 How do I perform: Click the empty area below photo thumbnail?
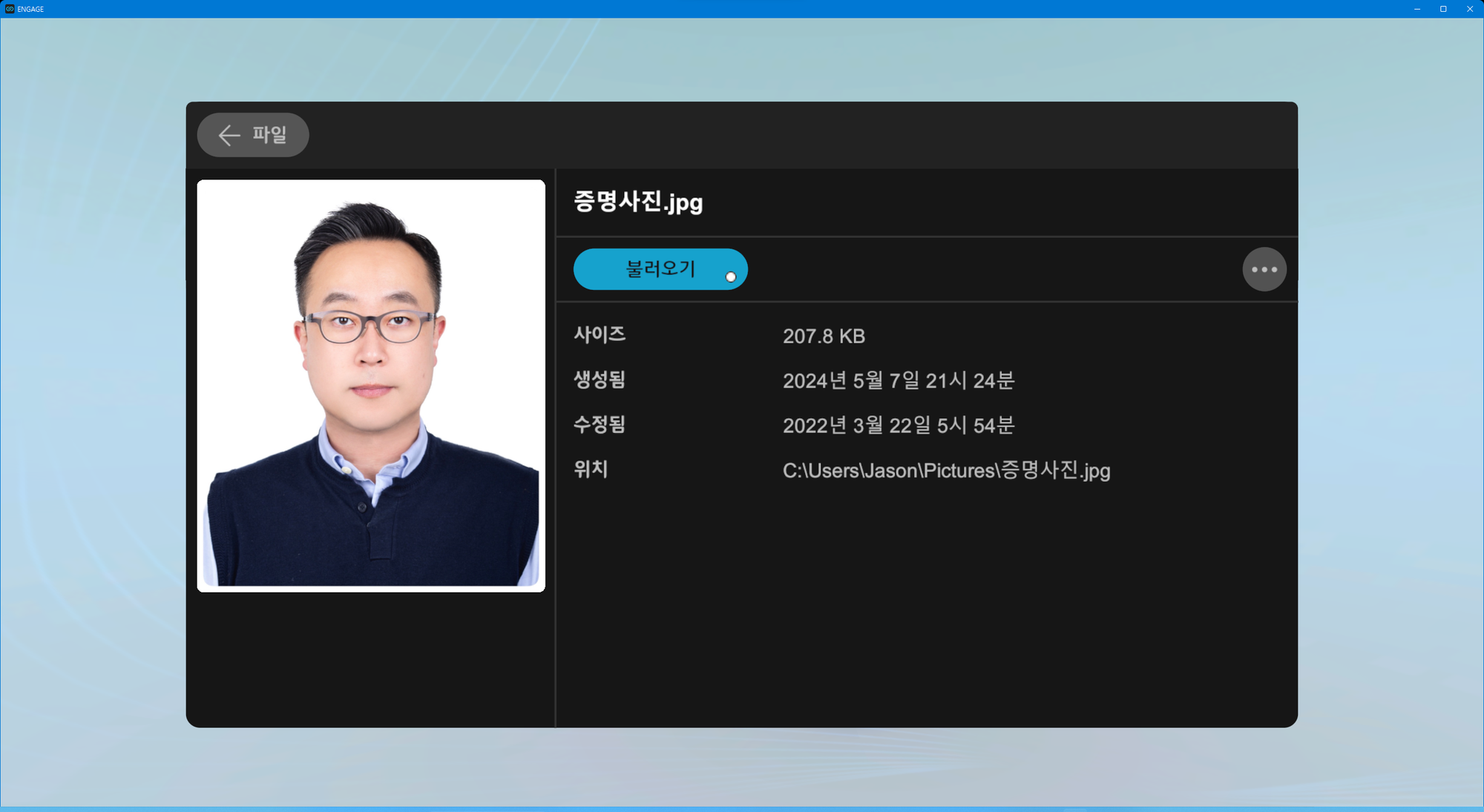click(371, 658)
